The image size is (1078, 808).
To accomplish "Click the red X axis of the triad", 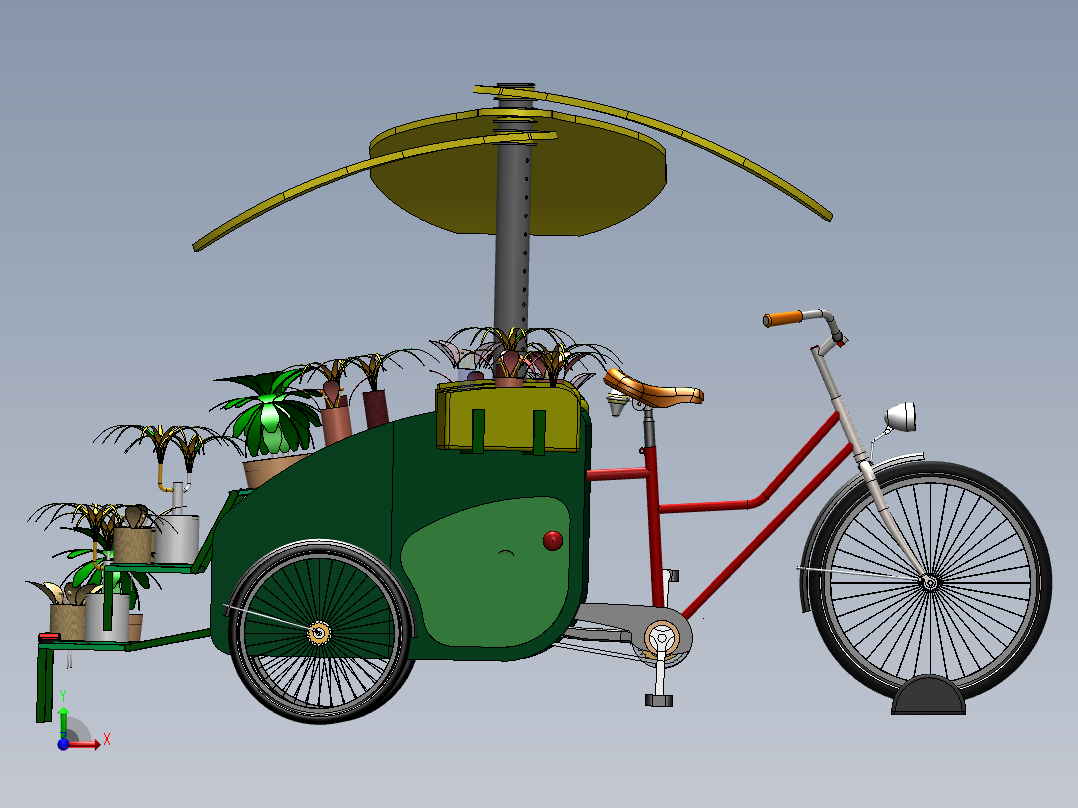I will click(85, 744).
